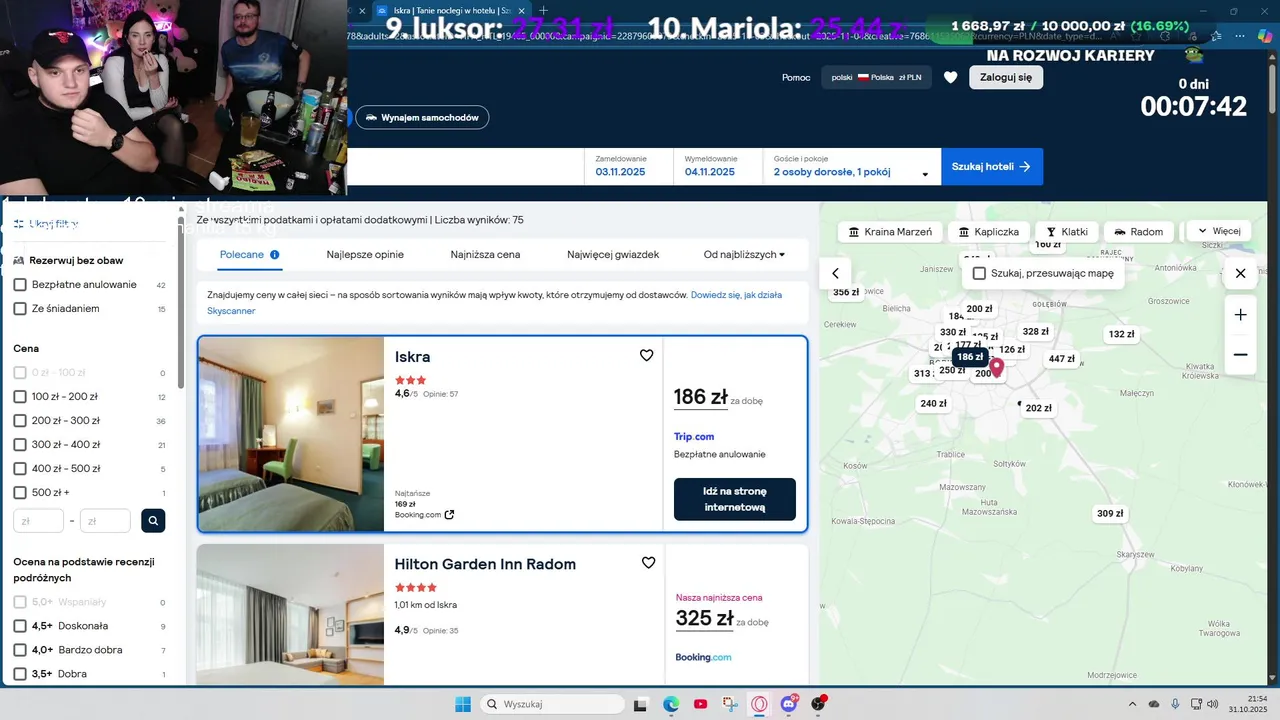The image size is (1280, 720).
Task: Click the Pomoc link
Action: click(796, 77)
